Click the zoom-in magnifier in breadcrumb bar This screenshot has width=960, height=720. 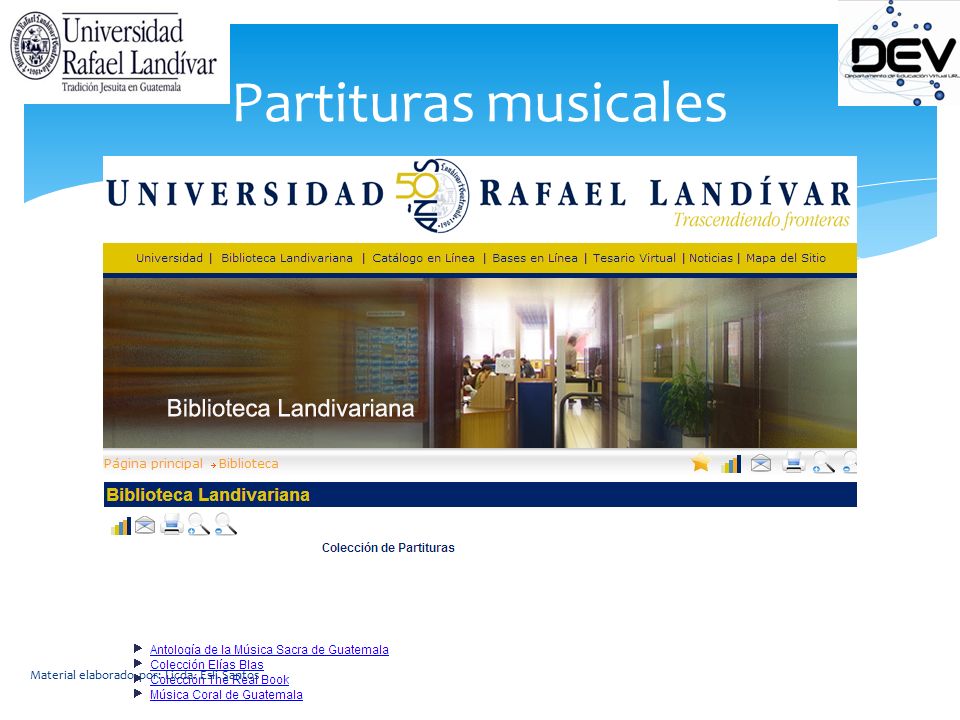coord(823,463)
